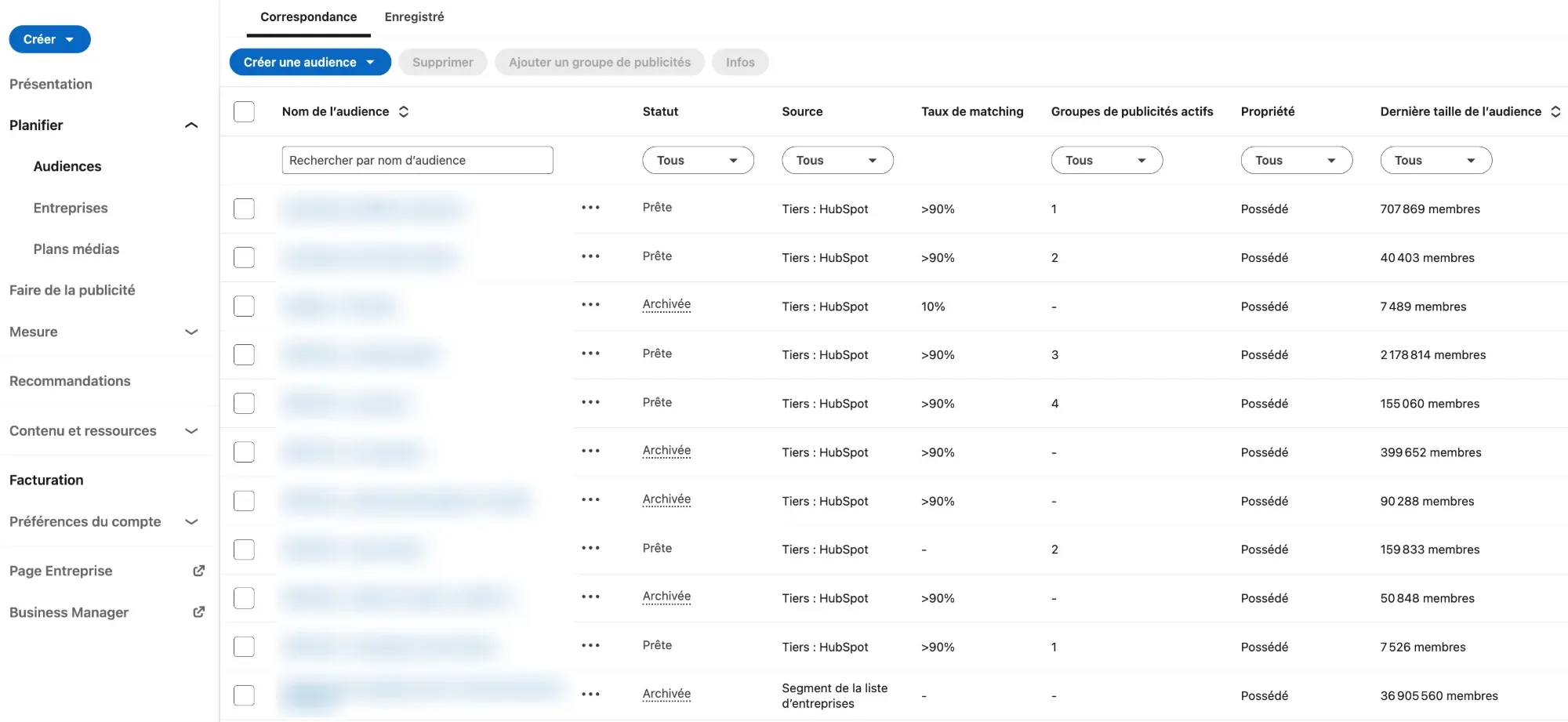Expand the Mesure sidebar section

(191, 332)
